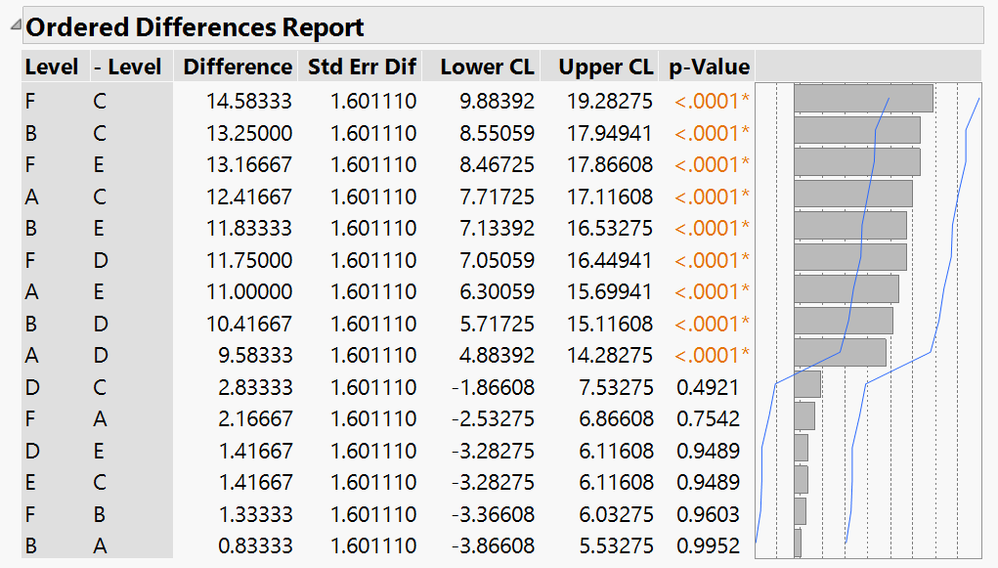Viewport: 998px width, 568px height.
Task: Click the Upper CL column header
Action: [x=605, y=67]
